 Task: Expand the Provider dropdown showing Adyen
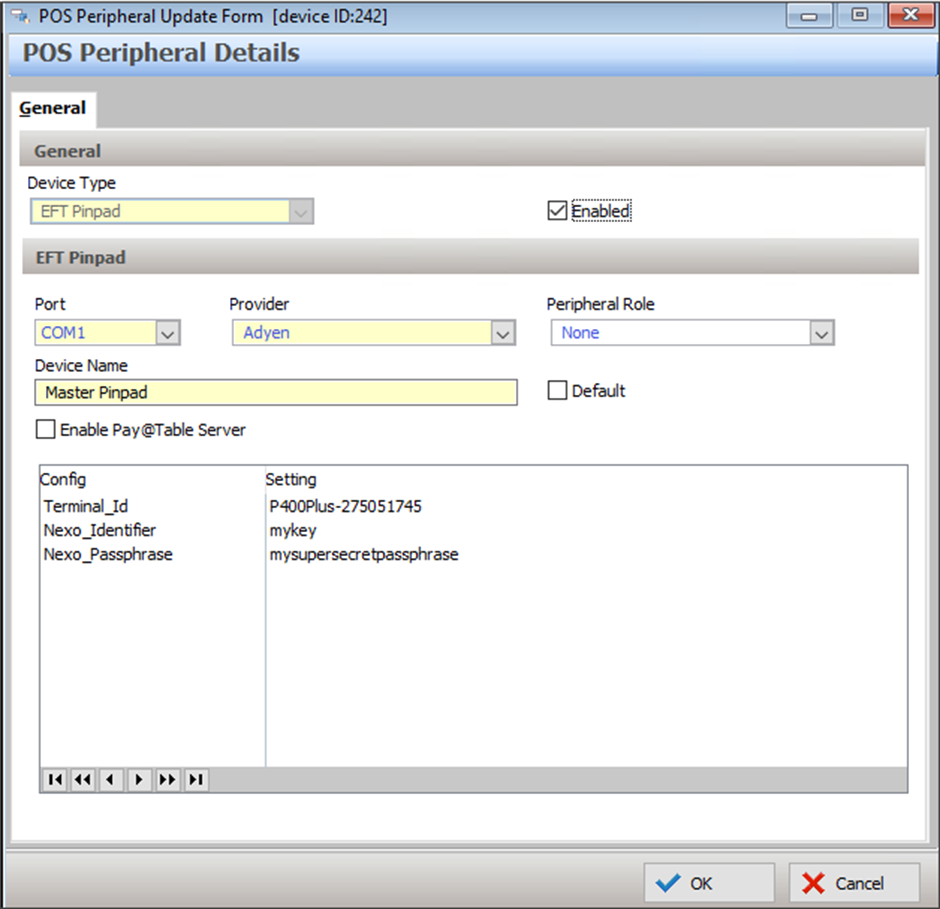pyautogui.click(x=503, y=333)
